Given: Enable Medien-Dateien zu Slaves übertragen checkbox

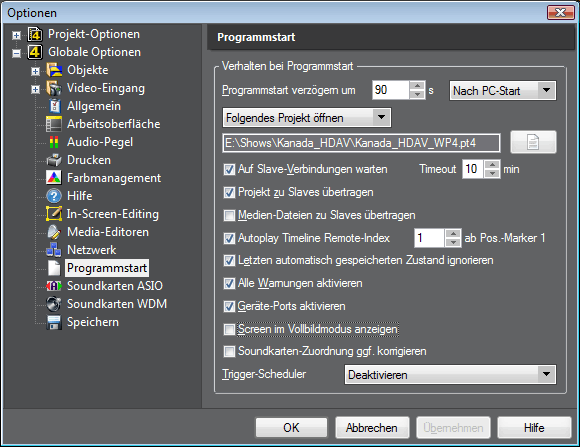Looking at the screenshot, I should pos(229,215).
